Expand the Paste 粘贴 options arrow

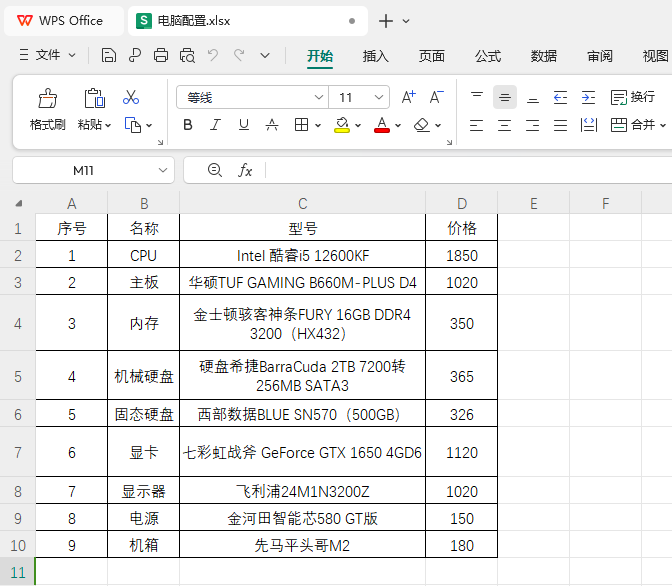[108, 126]
